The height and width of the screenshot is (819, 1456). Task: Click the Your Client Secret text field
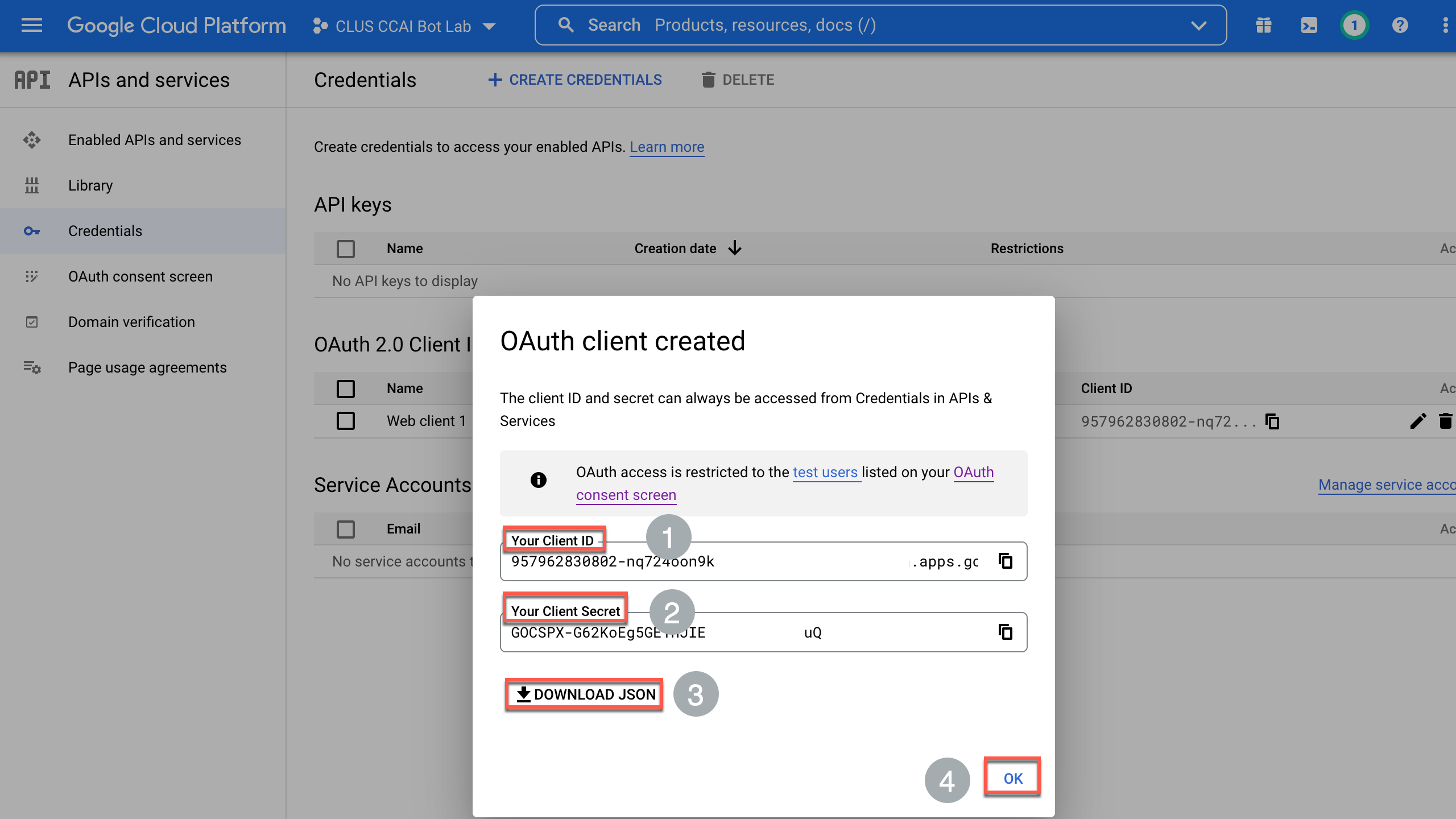(x=763, y=632)
